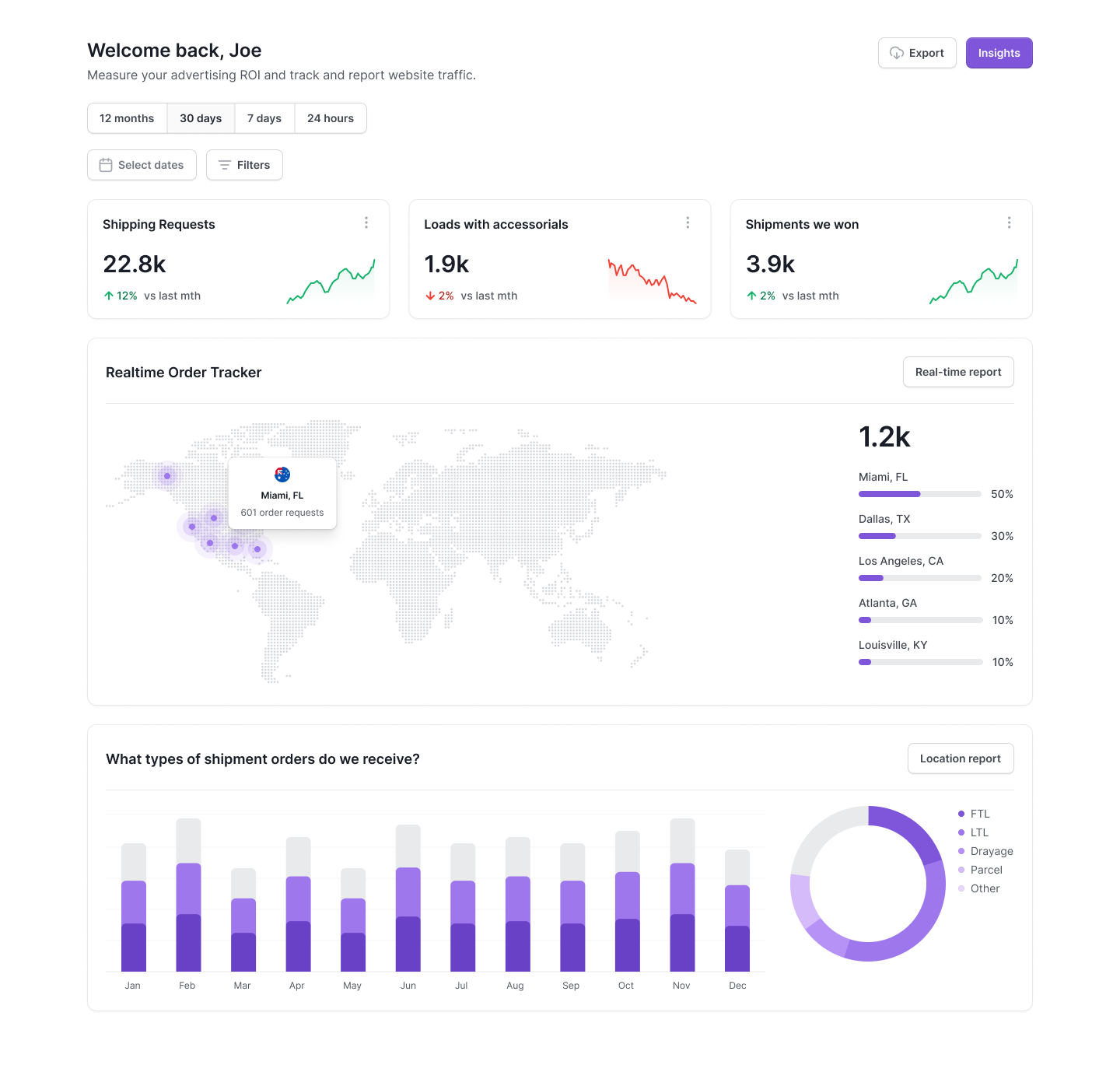This screenshot has width=1120, height=1086.
Task: Expand the Filters panel
Action: pyautogui.click(x=244, y=165)
